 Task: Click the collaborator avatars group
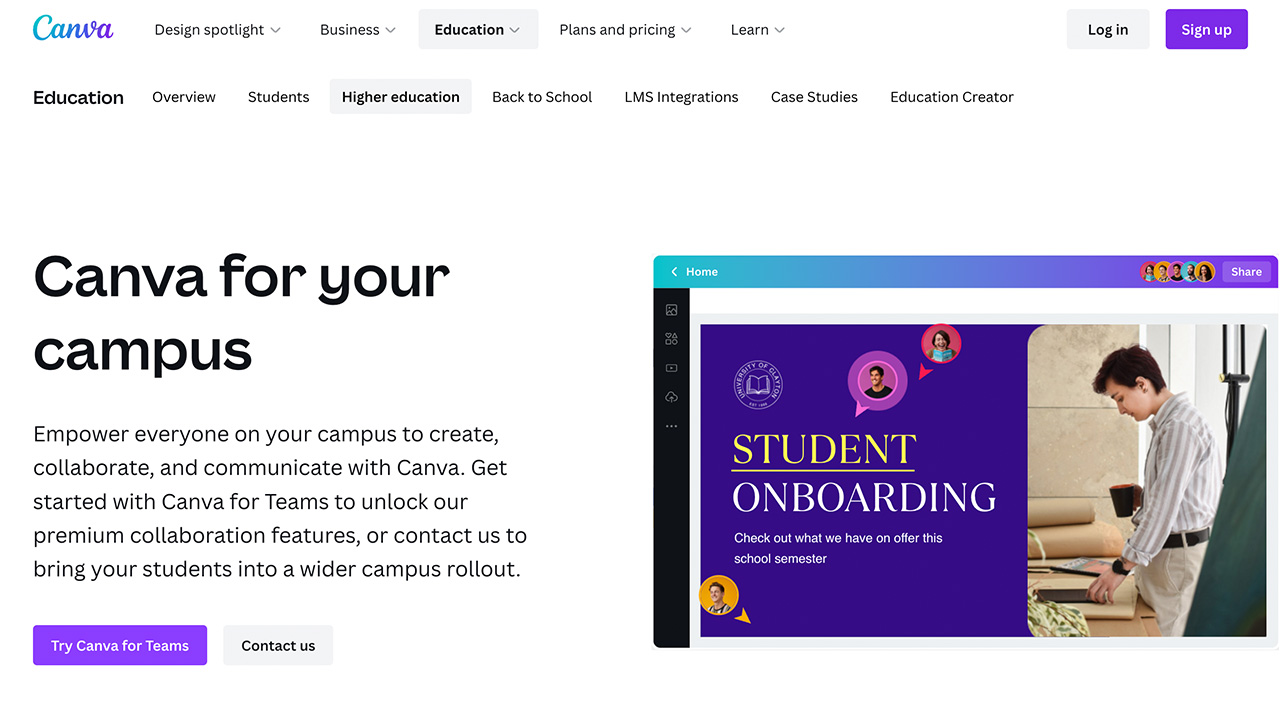1178,272
